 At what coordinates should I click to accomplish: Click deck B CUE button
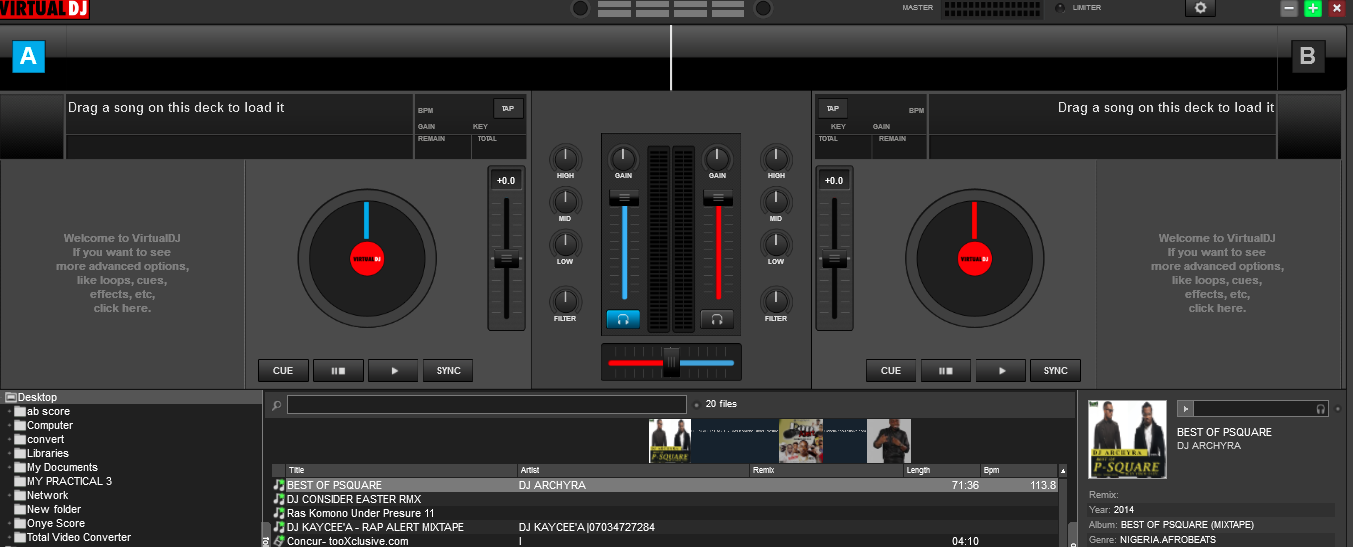891,371
